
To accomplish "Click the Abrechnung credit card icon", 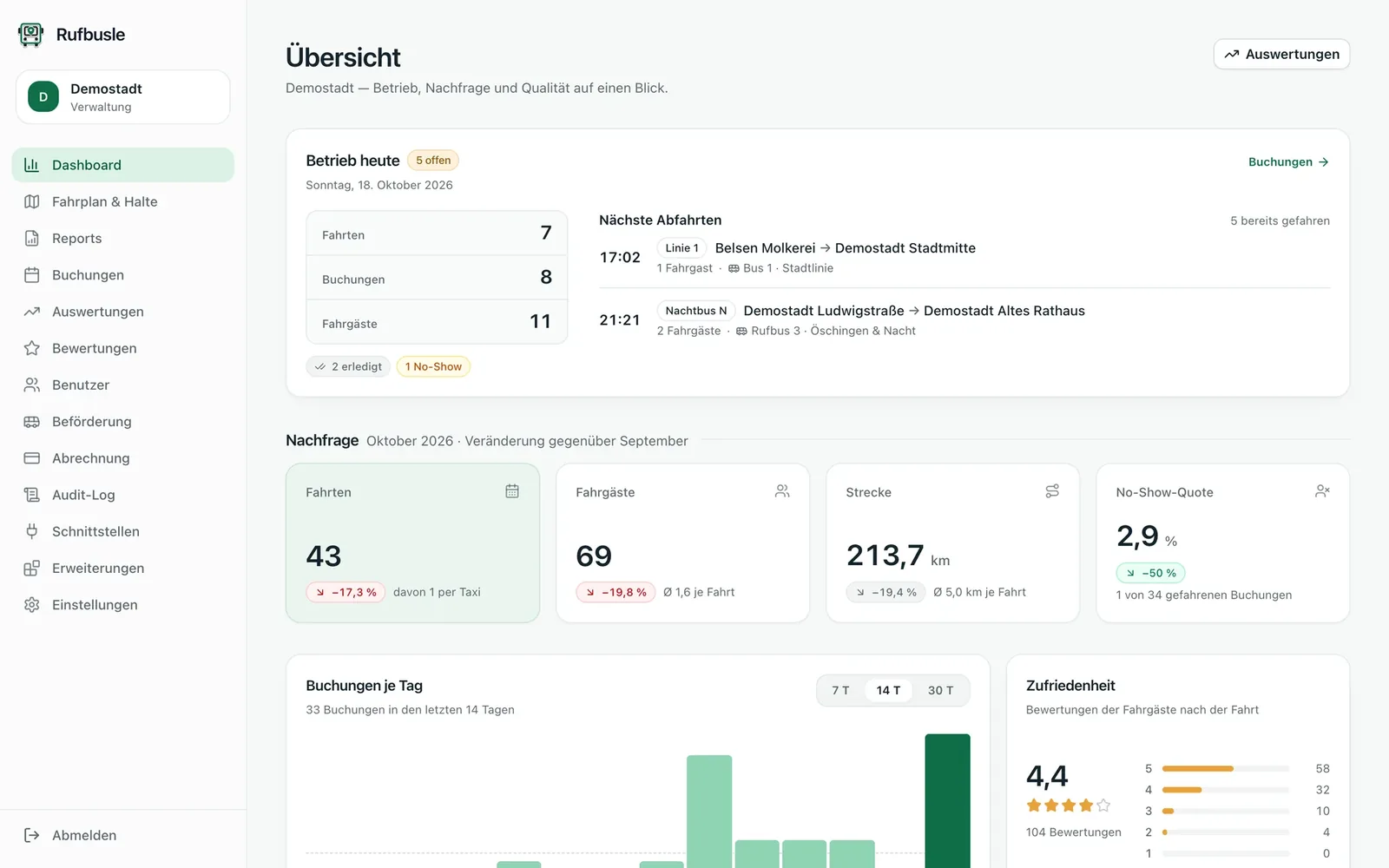I will [32, 458].
